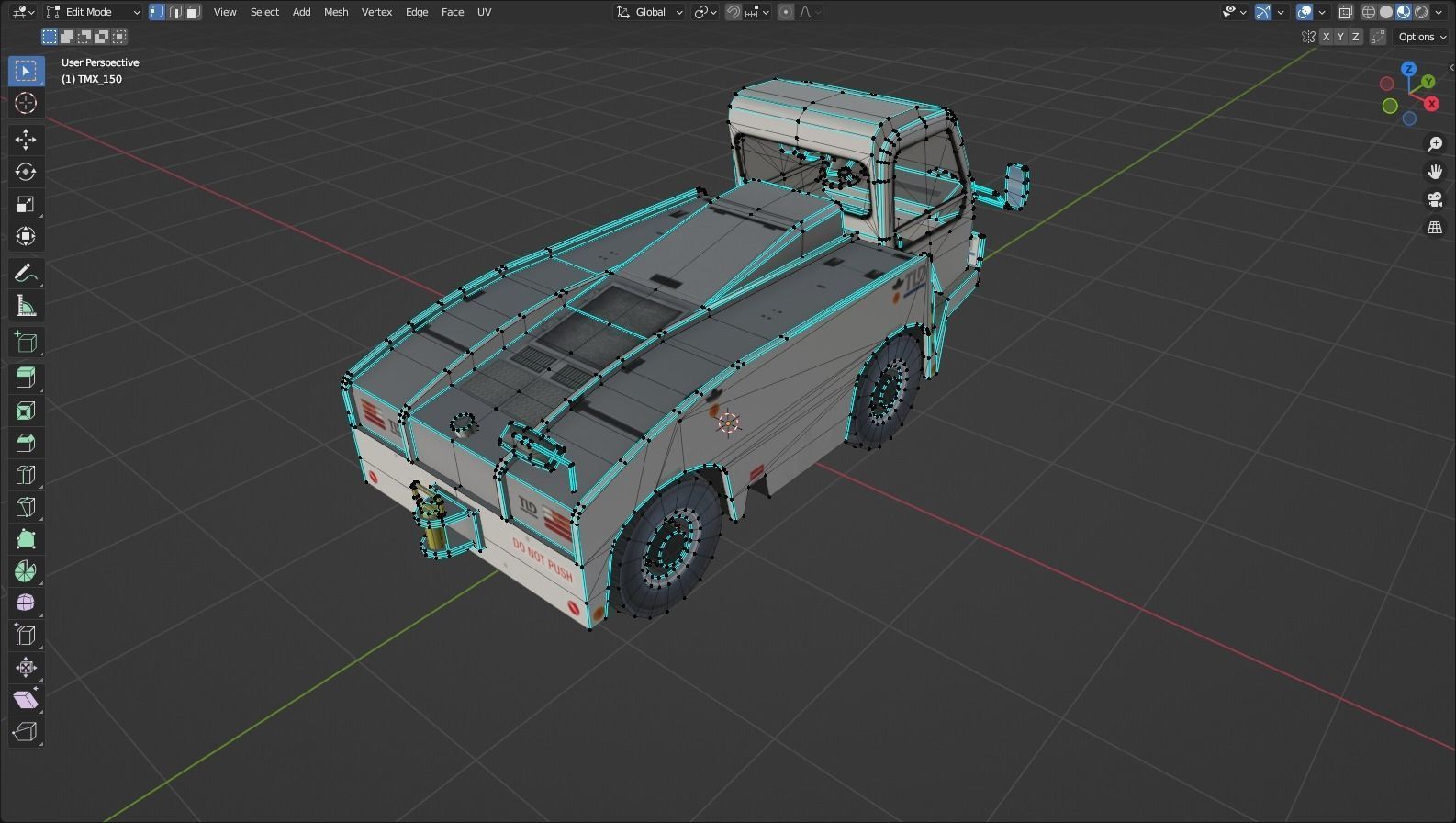
Task: Select the Select Box tool
Action: coord(26,71)
